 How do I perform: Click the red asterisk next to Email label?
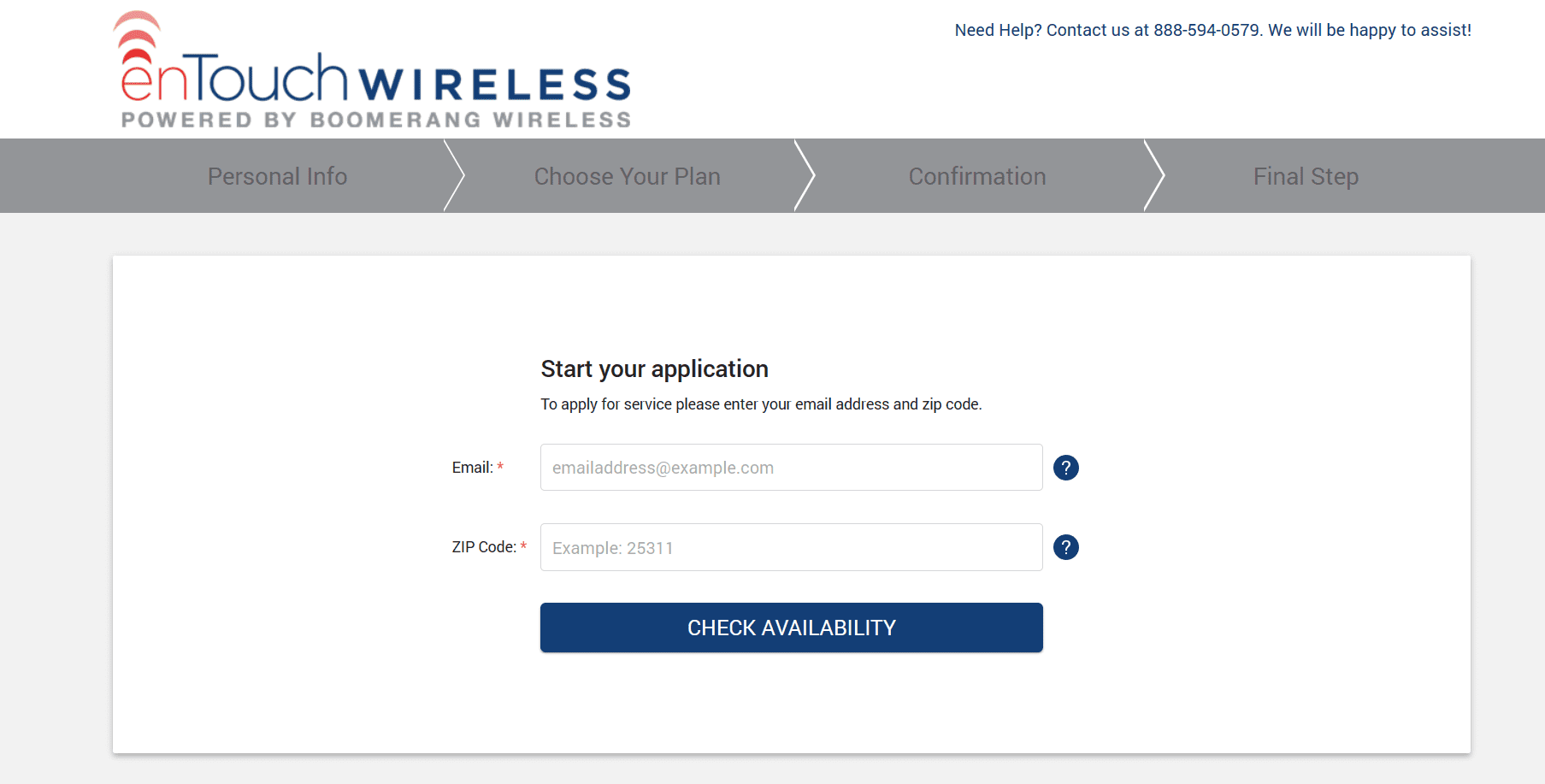(501, 466)
